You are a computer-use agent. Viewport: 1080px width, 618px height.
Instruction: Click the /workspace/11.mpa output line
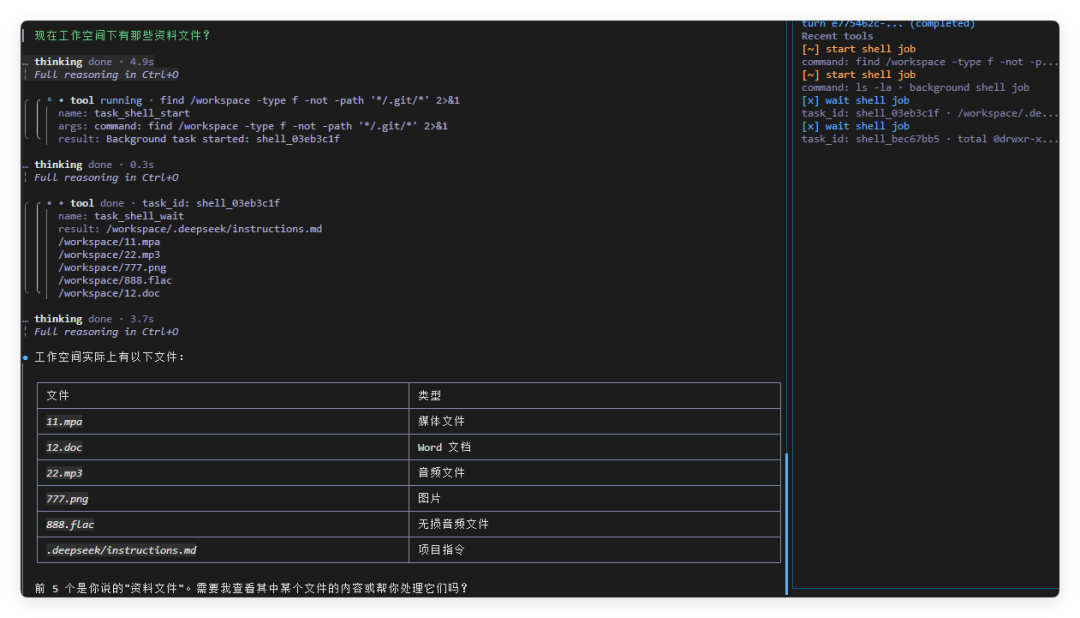(x=109, y=242)
